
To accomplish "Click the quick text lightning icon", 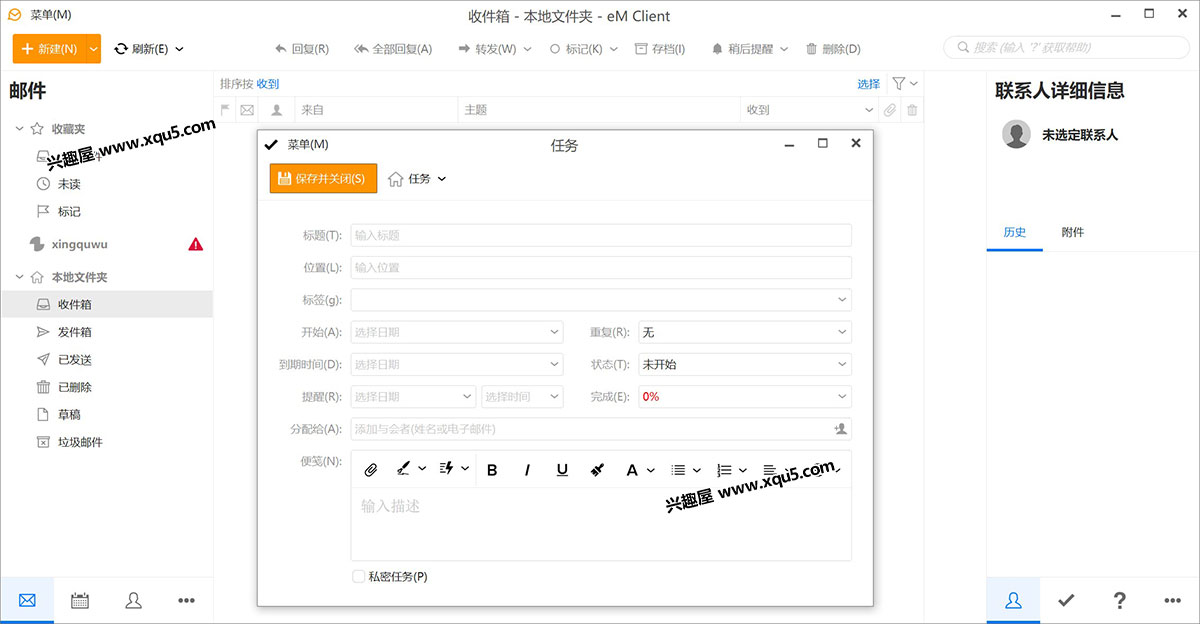I will tap(446, 469).
